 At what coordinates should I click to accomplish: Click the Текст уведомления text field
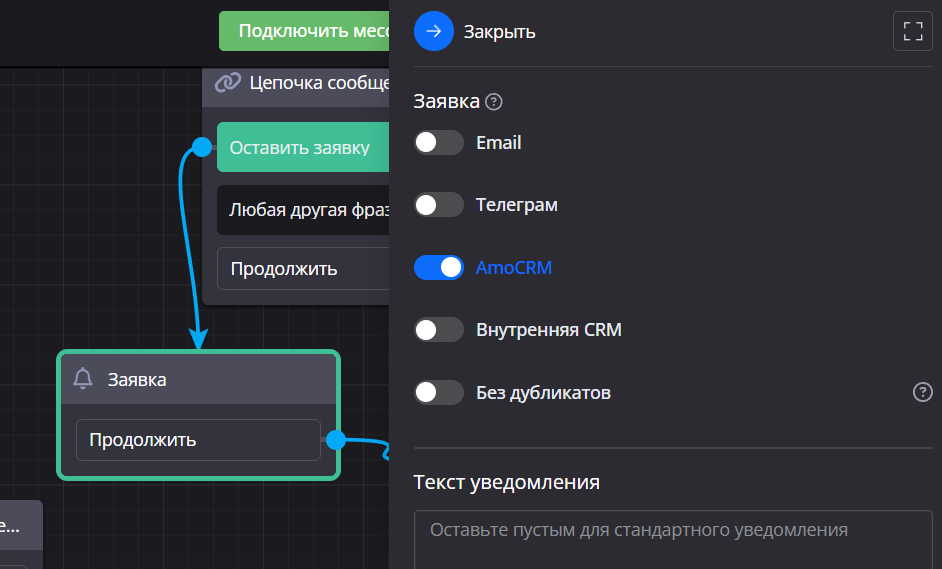(x=672, y=539)
